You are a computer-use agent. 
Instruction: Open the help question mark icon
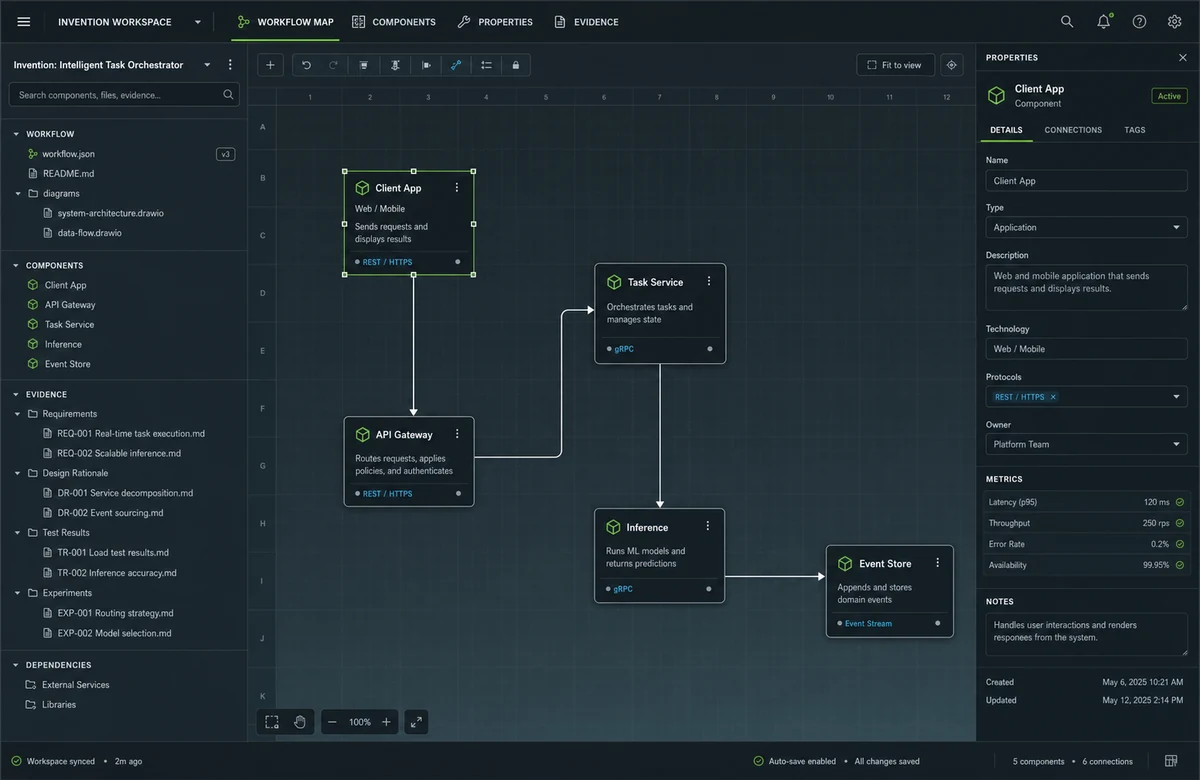1139,22
